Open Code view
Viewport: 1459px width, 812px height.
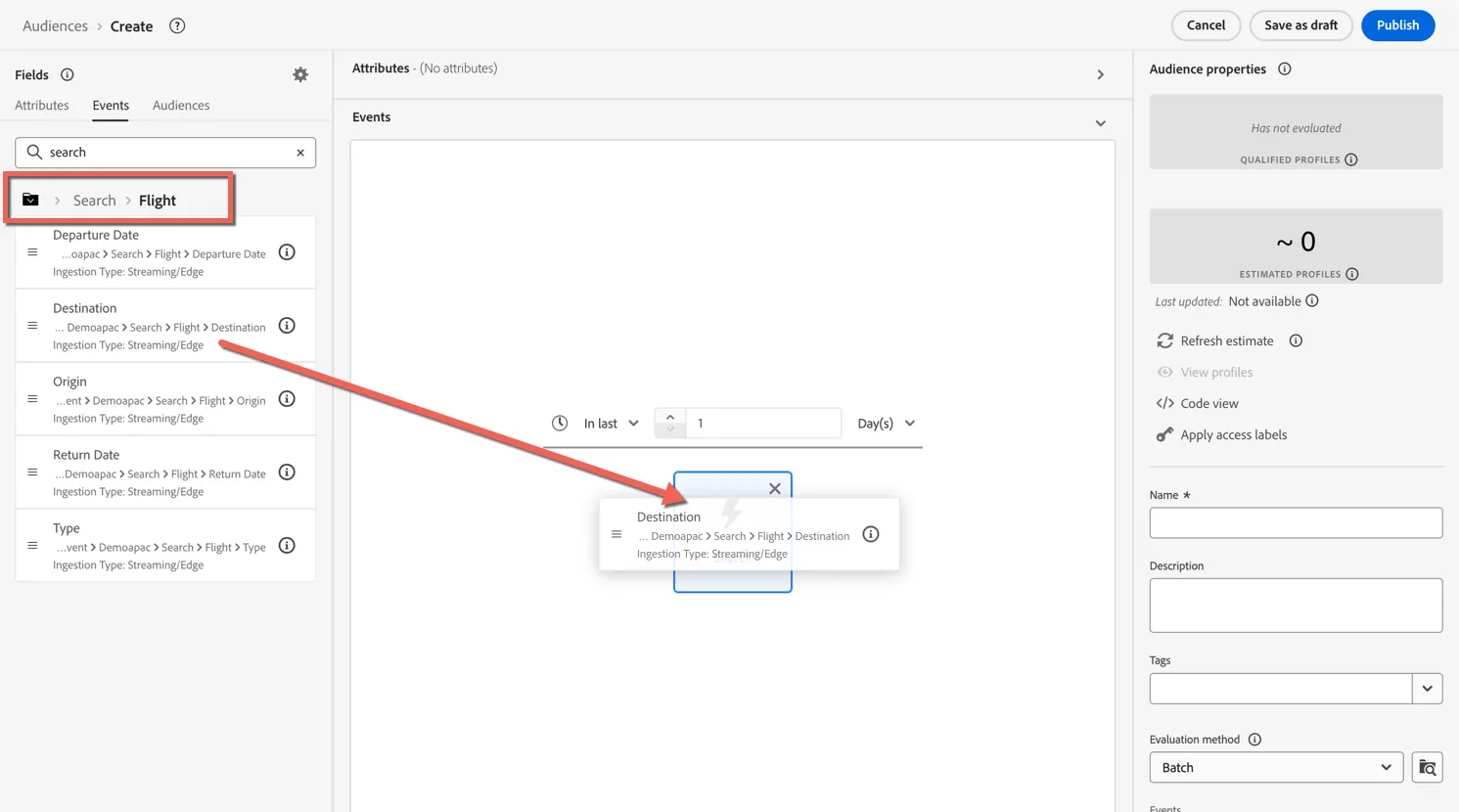point(1209,403)
